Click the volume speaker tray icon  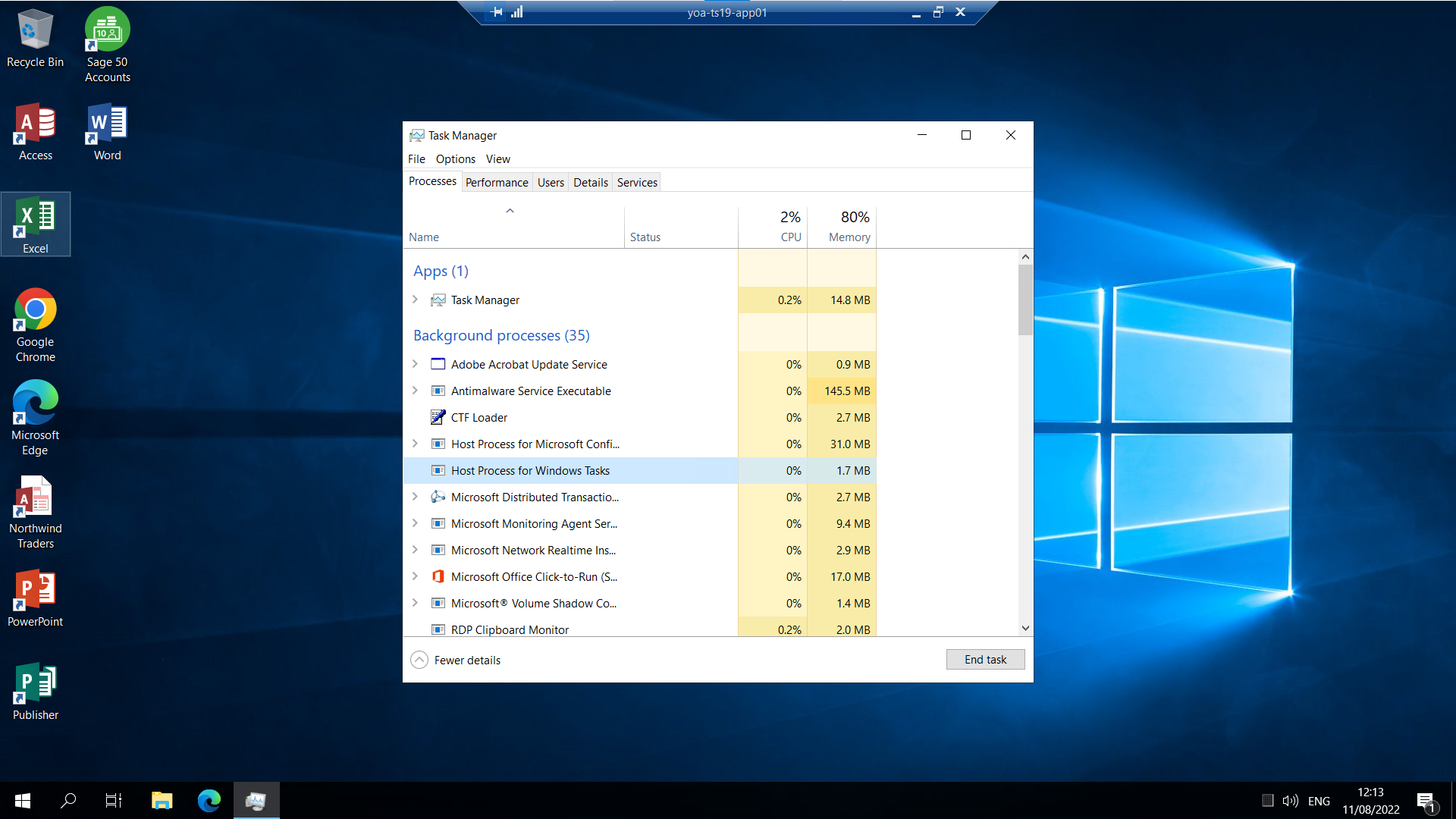click(1289, 801)
